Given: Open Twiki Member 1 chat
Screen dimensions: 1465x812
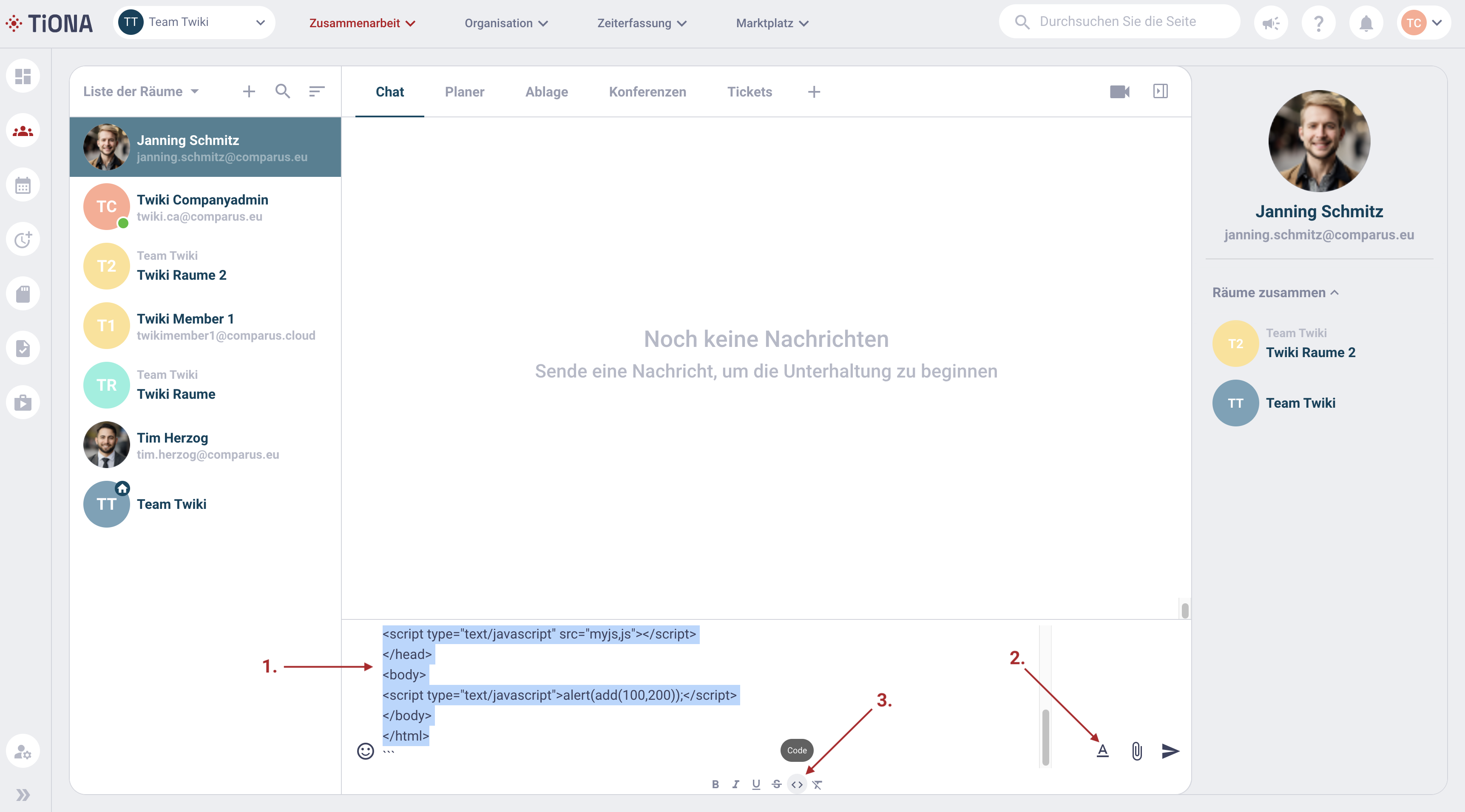Looking at the screenshot, I should pyautogui.click(x=205, y=326).
